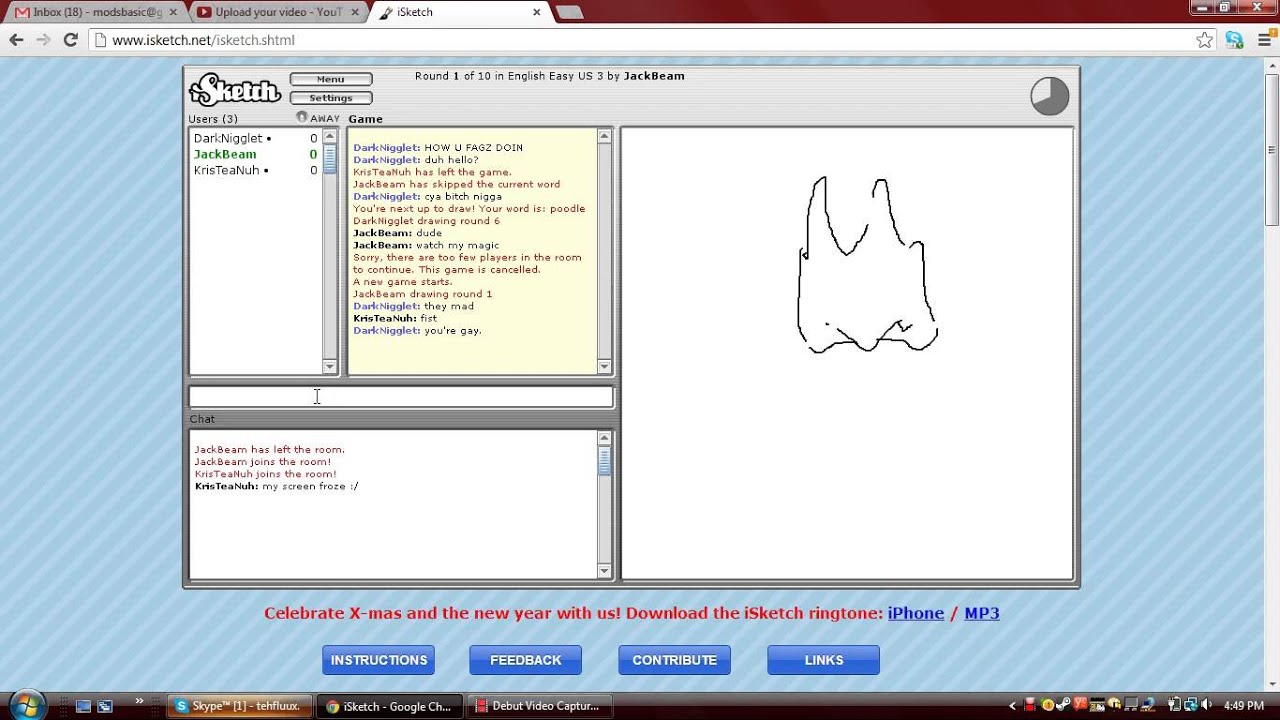Click the LINKS button

[824, 660]
